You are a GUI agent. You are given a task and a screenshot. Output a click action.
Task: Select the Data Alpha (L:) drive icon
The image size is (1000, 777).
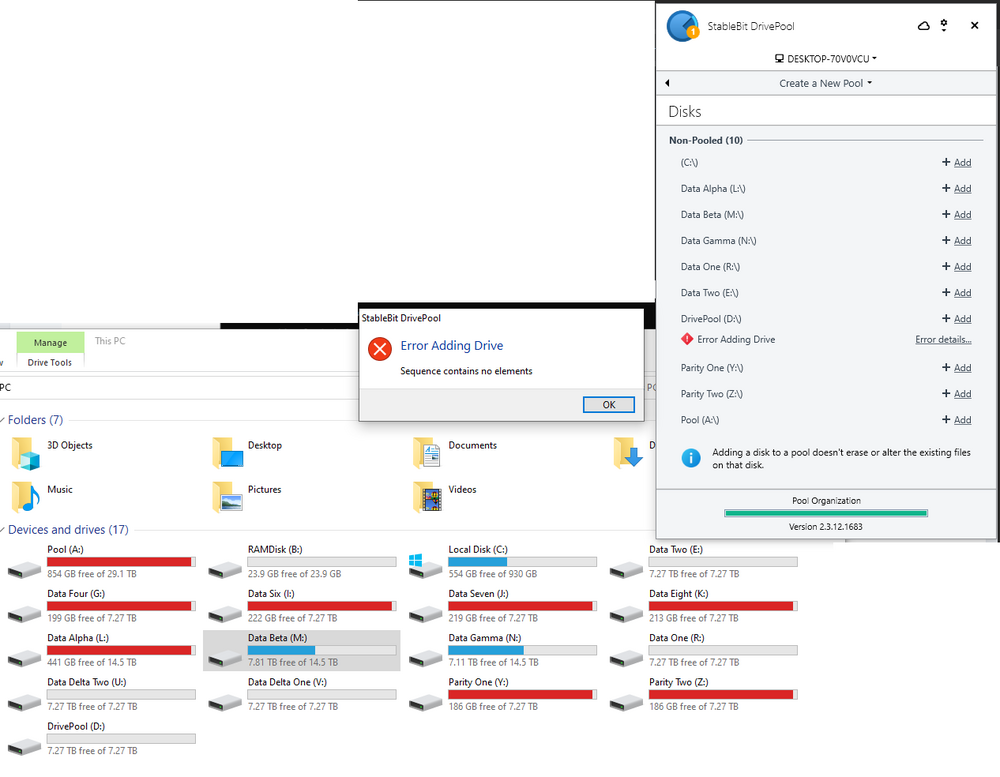click(24, 658)
